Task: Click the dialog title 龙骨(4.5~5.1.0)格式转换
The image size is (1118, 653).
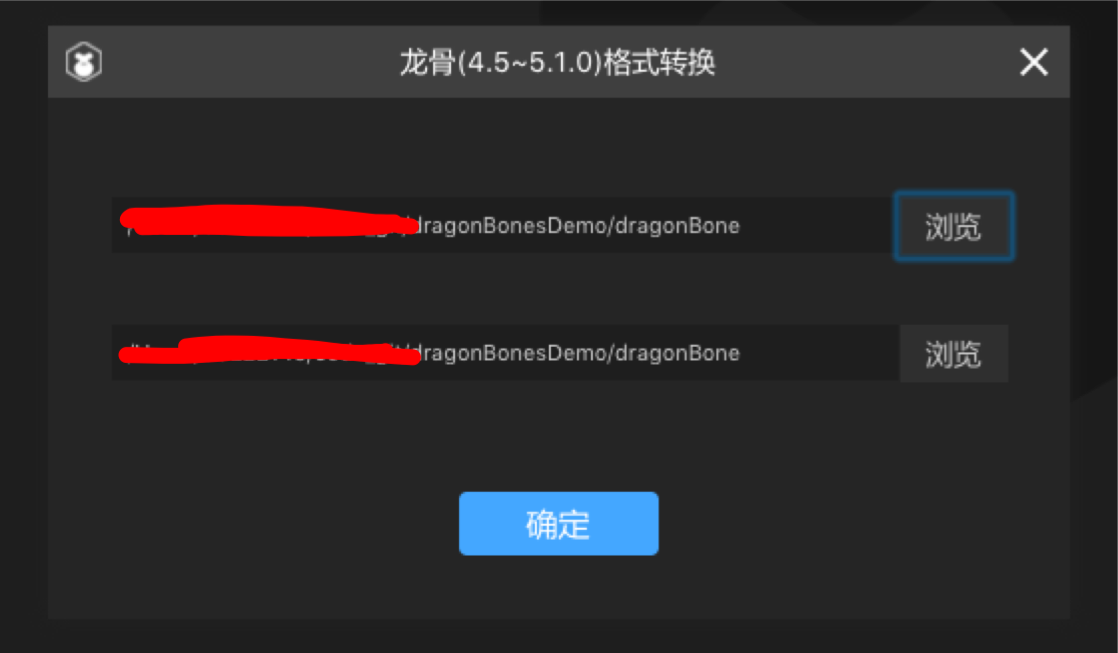Action: (558, 63)
